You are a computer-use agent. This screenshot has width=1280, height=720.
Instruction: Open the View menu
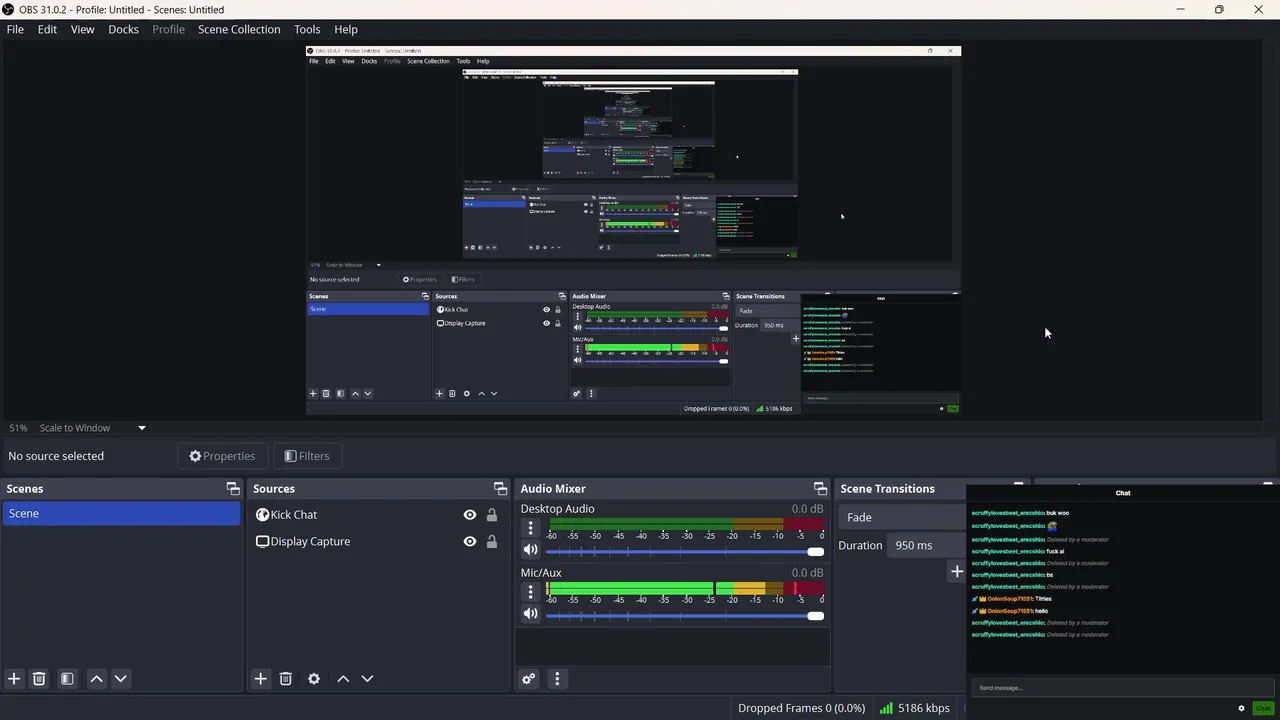[82, 29]
